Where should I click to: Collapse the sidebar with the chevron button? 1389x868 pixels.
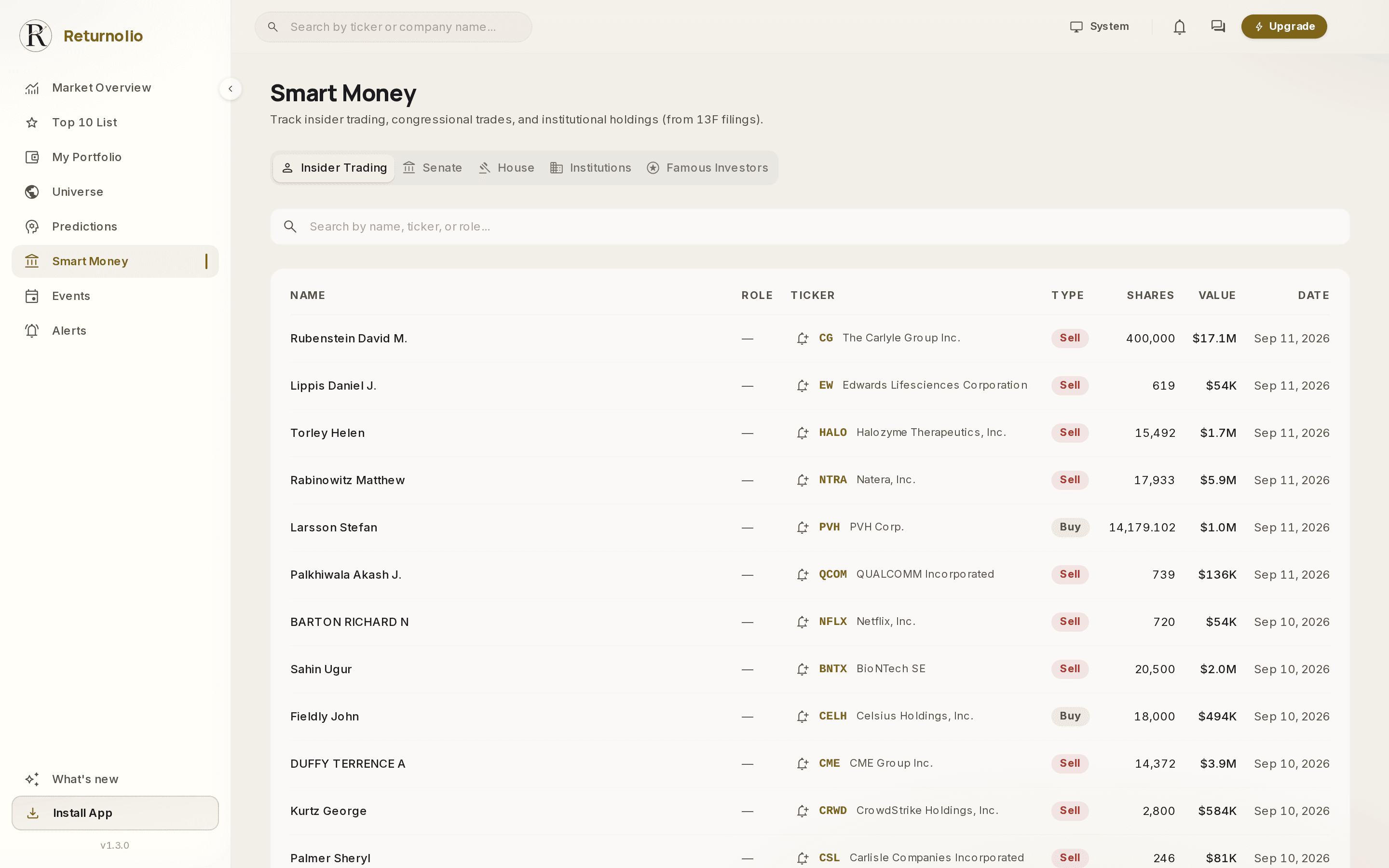point(230,89)
